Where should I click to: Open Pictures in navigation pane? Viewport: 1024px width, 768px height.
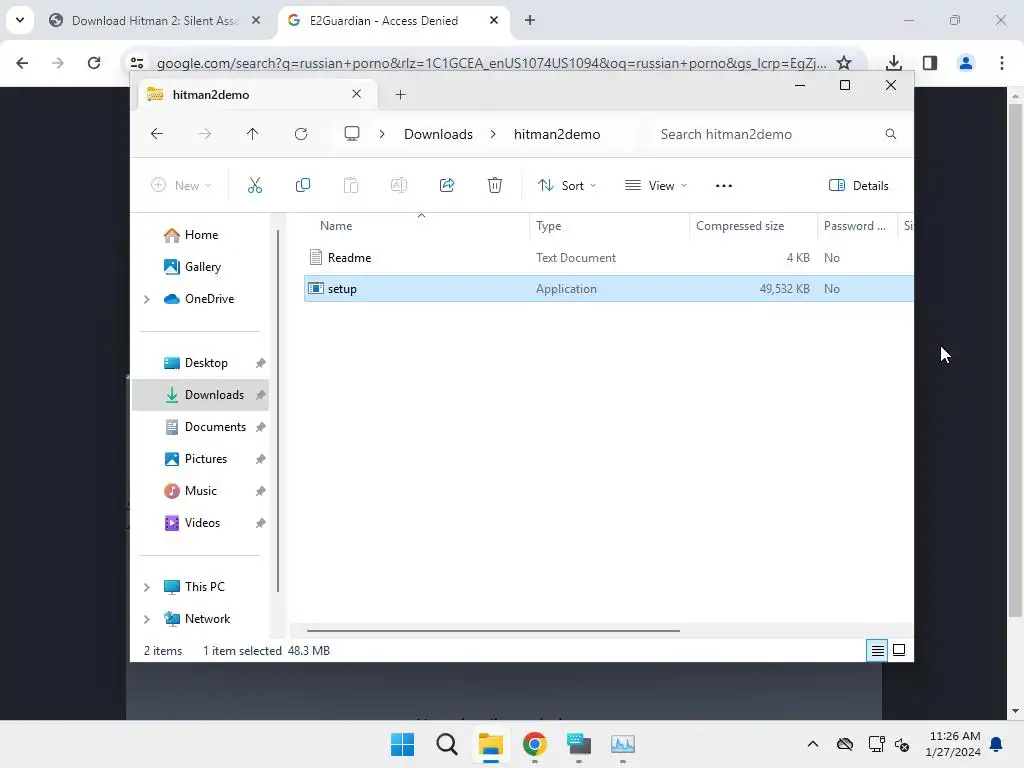(x=206, y=459)
